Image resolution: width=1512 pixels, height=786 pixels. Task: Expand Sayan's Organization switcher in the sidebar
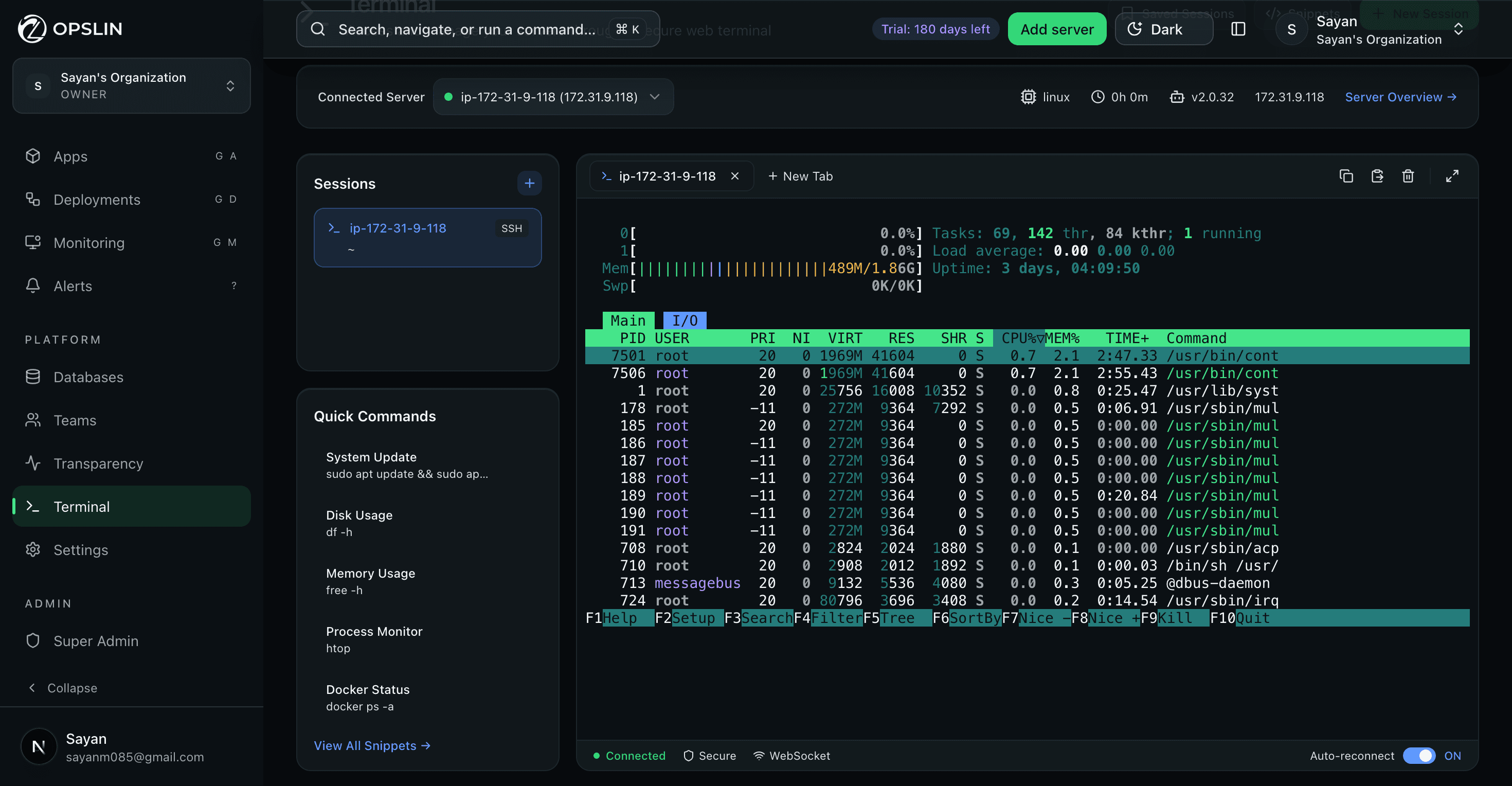point(132,86)
